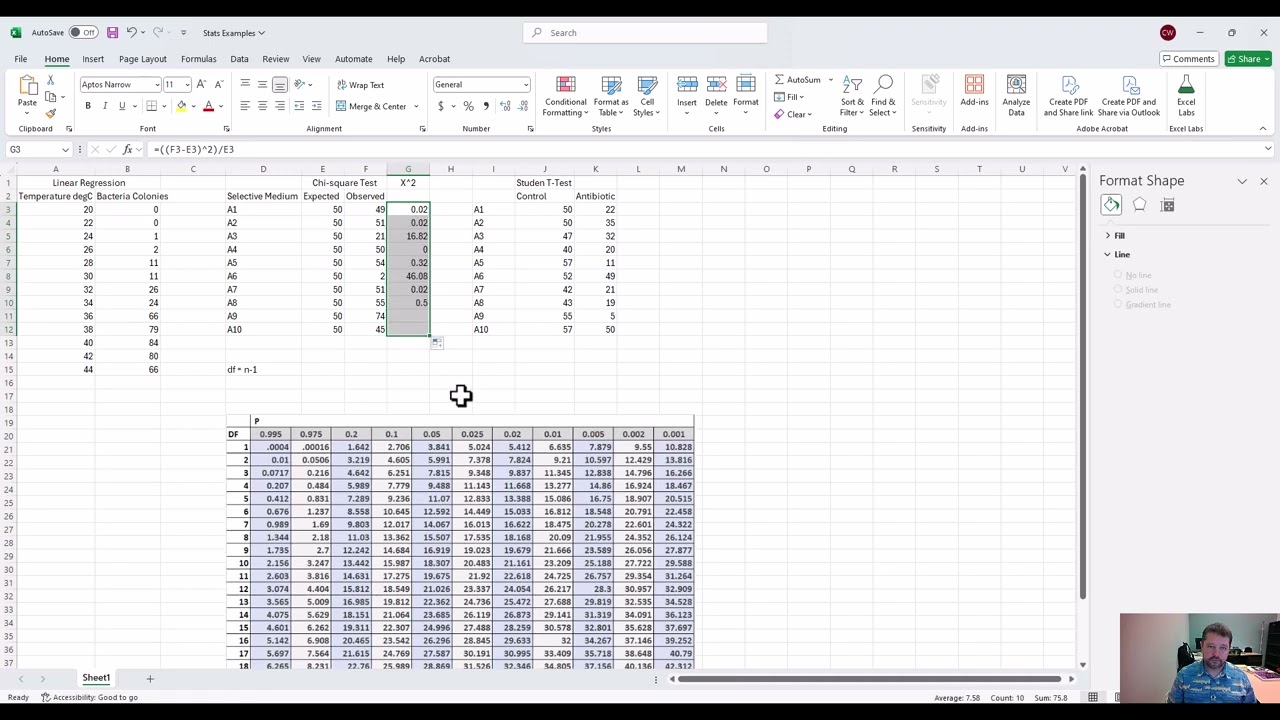Open the General number format dropdown

click(x=525, y=85)
